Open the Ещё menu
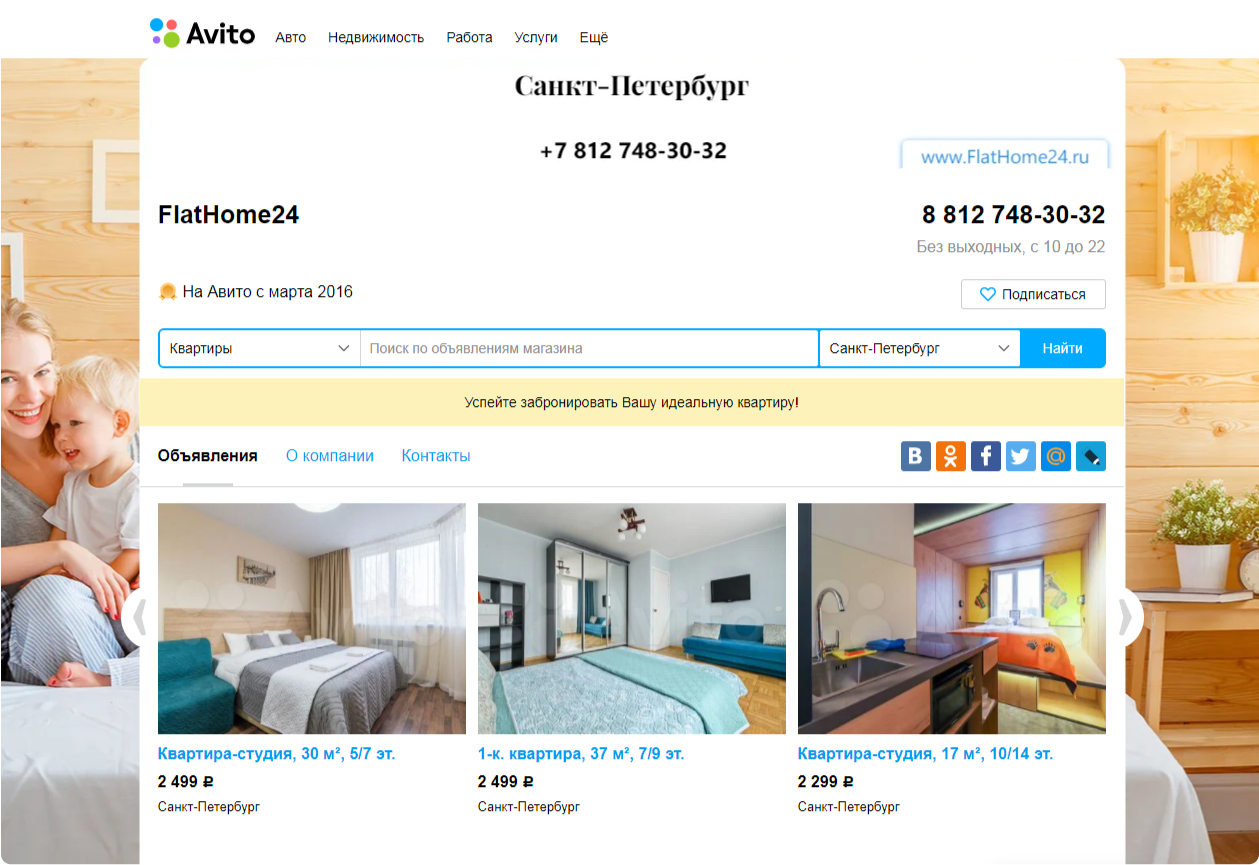The width and height of the screenshot is (1259, 865). [594, 38]
